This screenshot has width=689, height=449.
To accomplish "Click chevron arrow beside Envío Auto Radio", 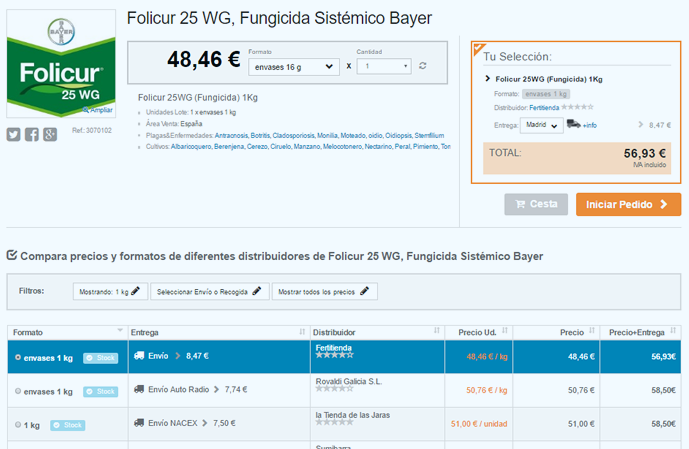I will 216,389.
